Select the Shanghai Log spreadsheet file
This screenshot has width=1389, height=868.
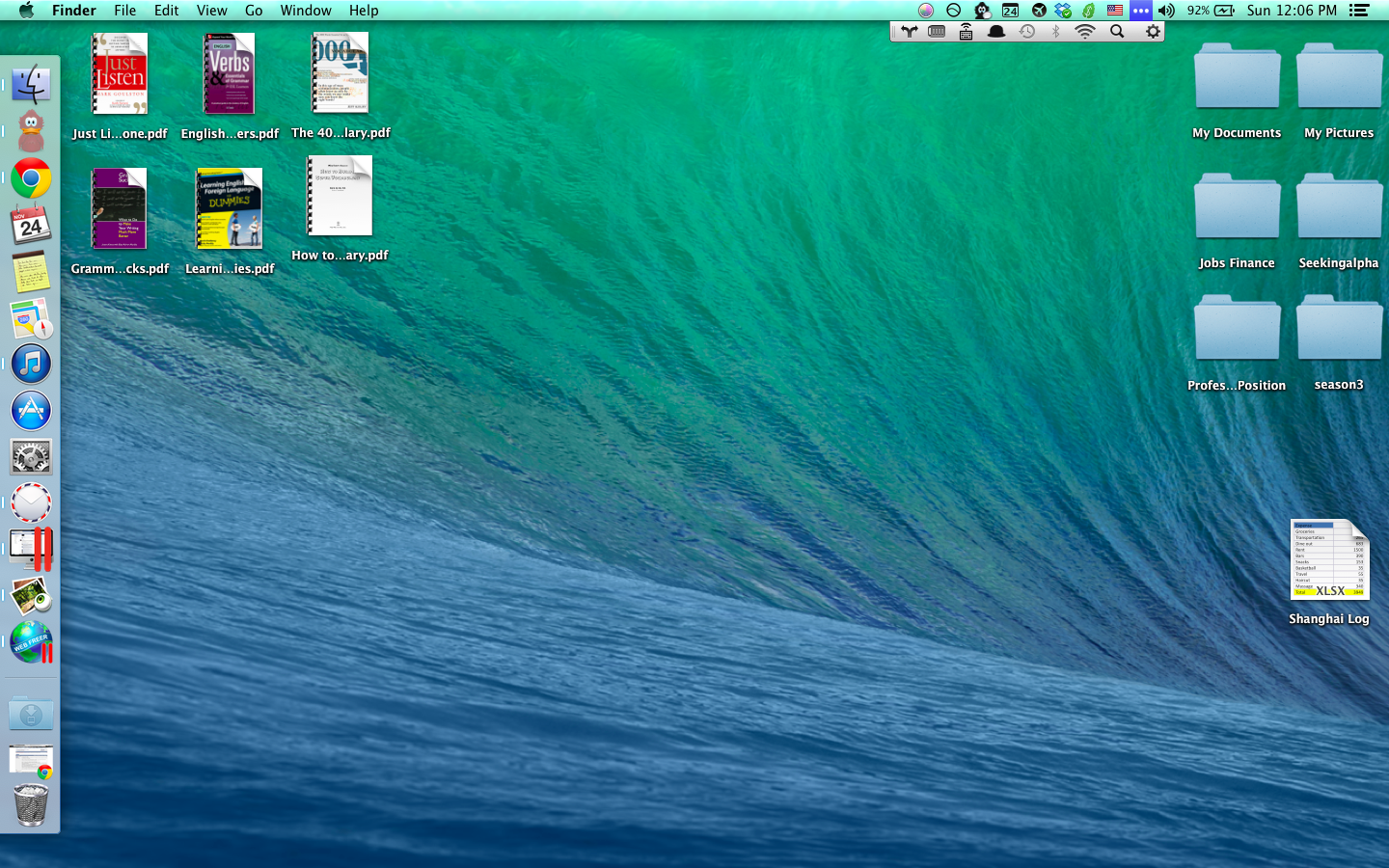pos(1329,561)
